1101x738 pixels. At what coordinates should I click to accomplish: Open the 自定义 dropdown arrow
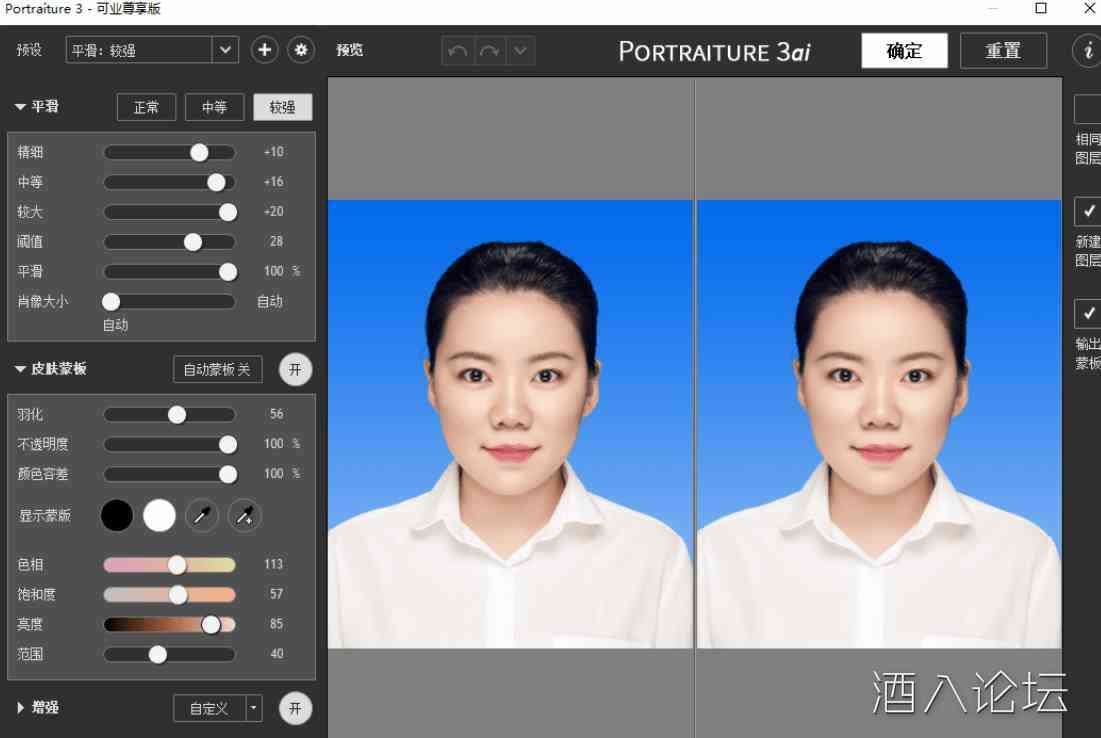(254, 708)
